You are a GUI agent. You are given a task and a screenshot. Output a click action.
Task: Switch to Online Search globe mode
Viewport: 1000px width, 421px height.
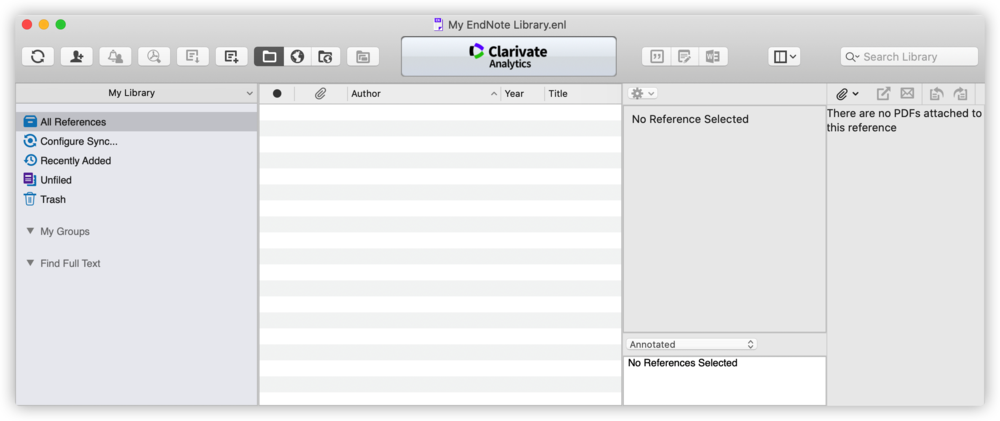pyautogui.click(x=297, y=57)
